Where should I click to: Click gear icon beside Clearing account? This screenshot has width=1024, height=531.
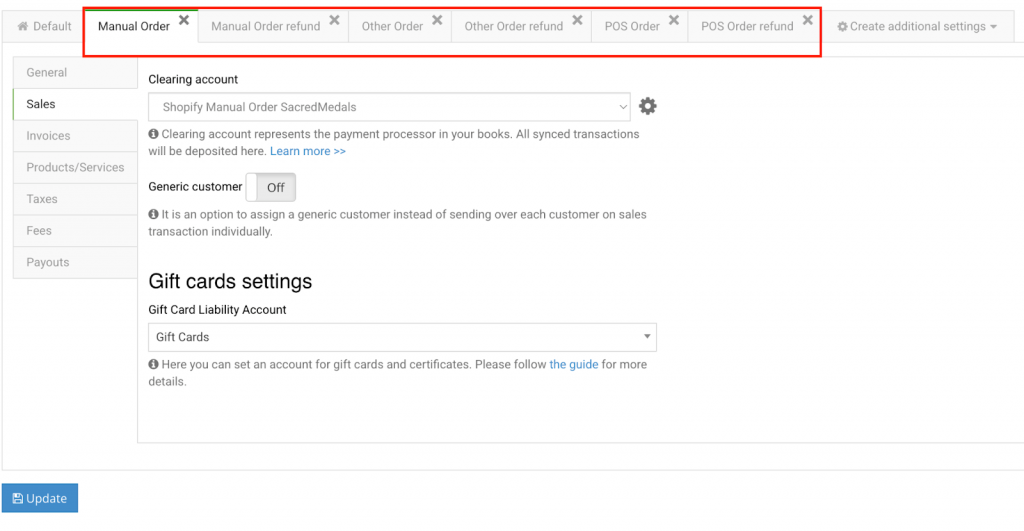pos(648,106)
